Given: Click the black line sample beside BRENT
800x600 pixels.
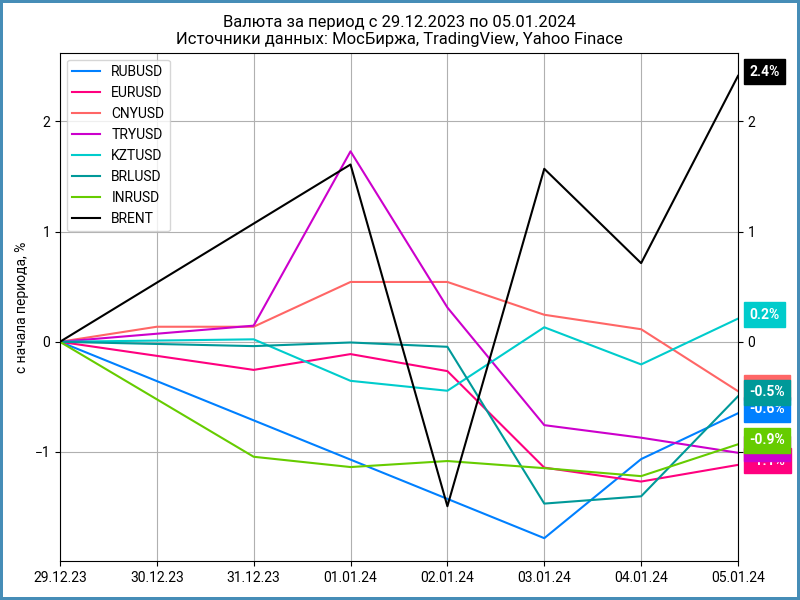Looking at the screenshot, I should (x=86, y=218).
